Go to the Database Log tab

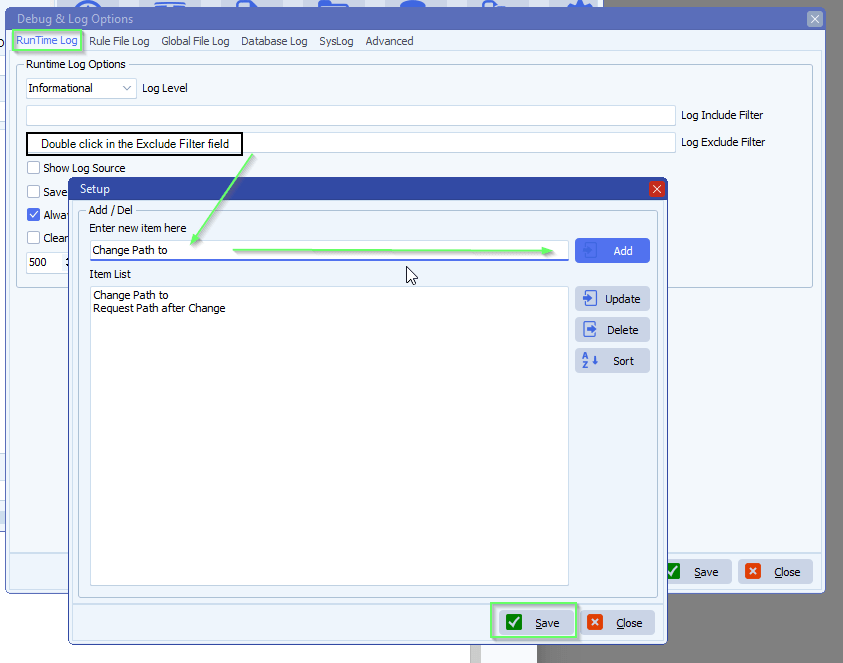point(274,41)
